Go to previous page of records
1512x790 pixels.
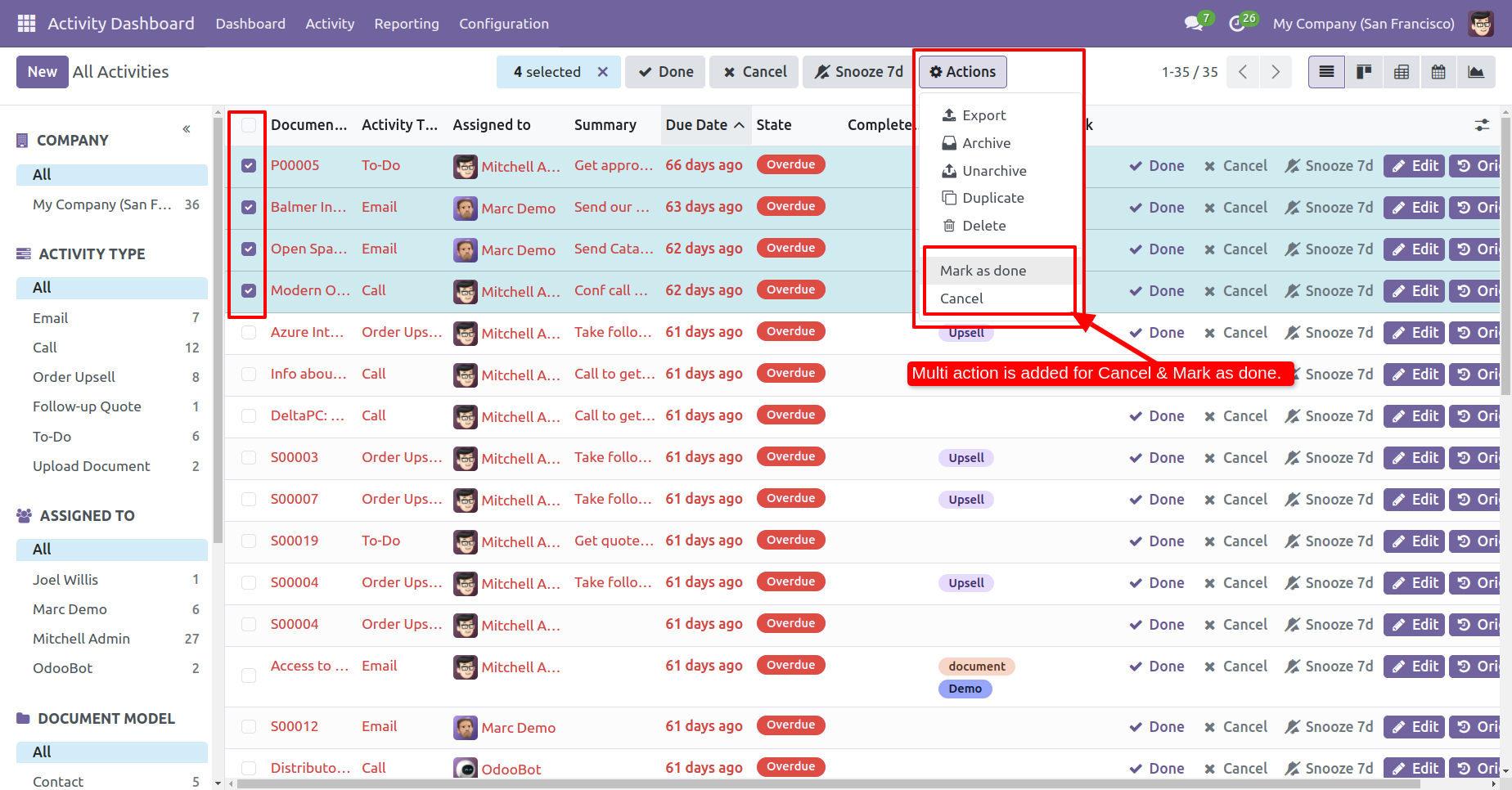pyautogui.click(x=1243, y=72)
